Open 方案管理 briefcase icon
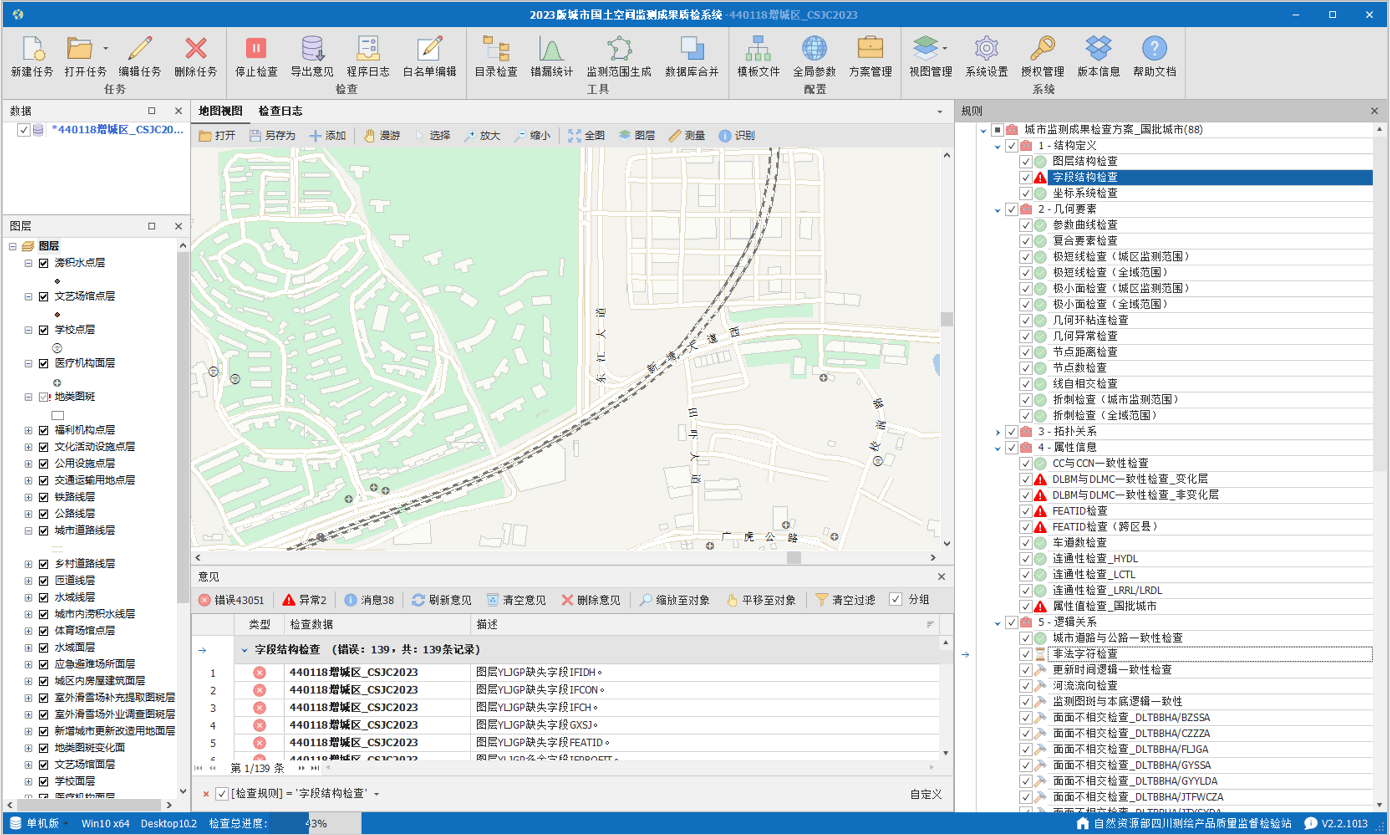The width and height of the screenshot is (1390, 835). [870, 48]
